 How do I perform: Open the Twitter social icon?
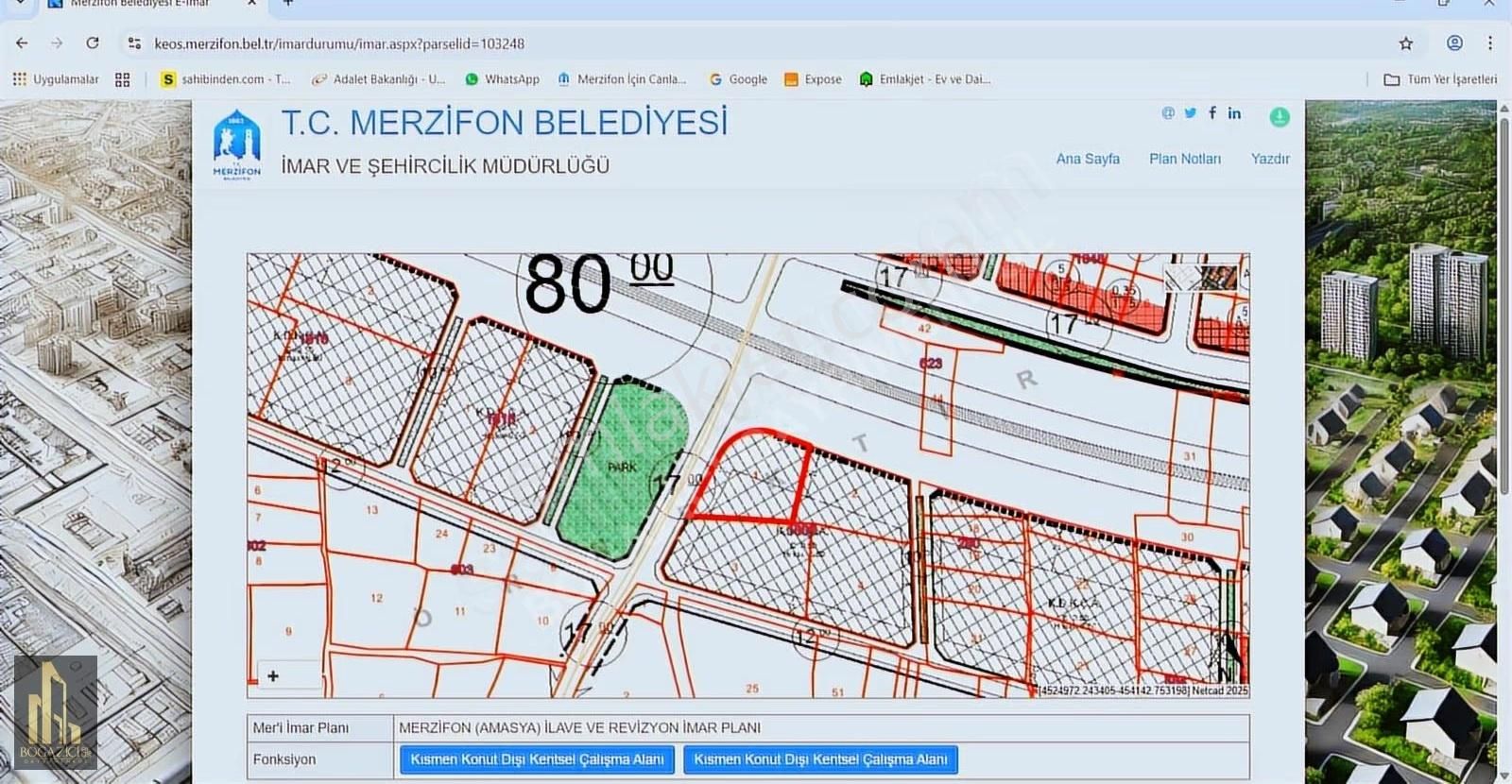[1190, 112]
